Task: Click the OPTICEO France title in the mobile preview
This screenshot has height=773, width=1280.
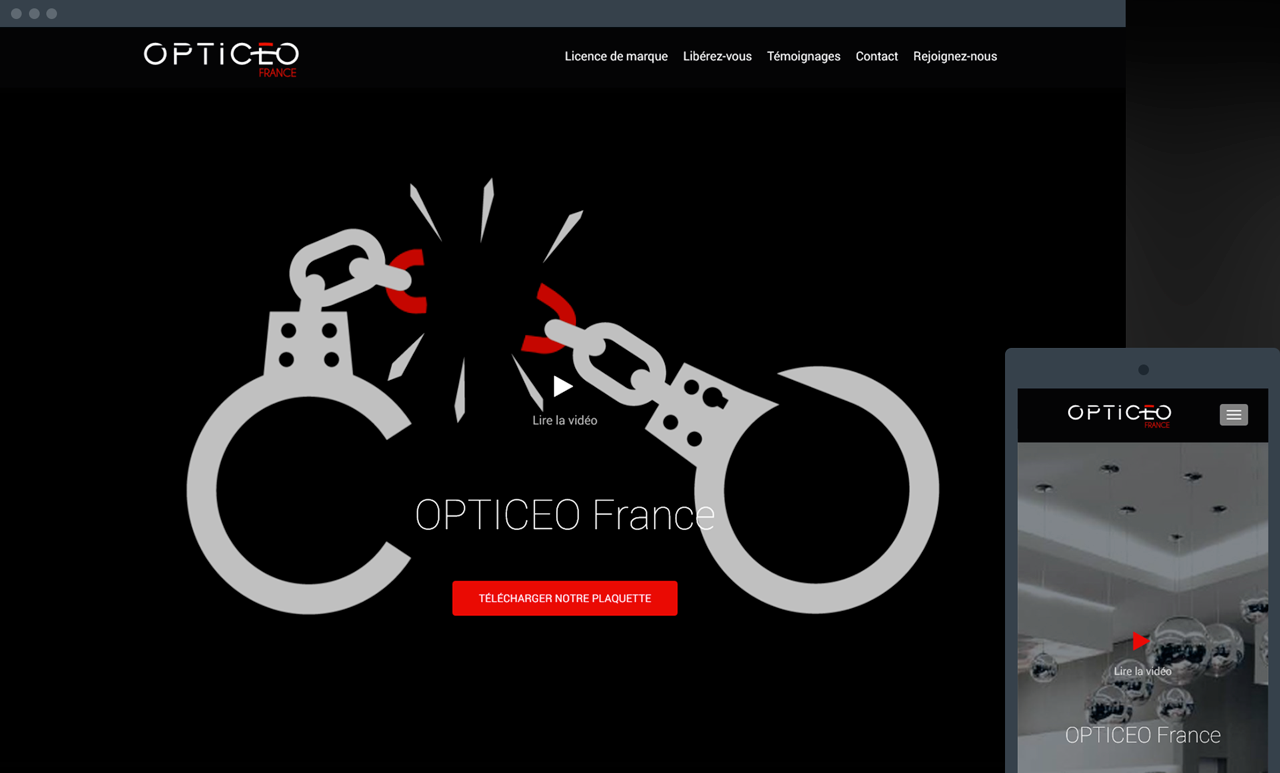Action: [x=1142, y=735]
